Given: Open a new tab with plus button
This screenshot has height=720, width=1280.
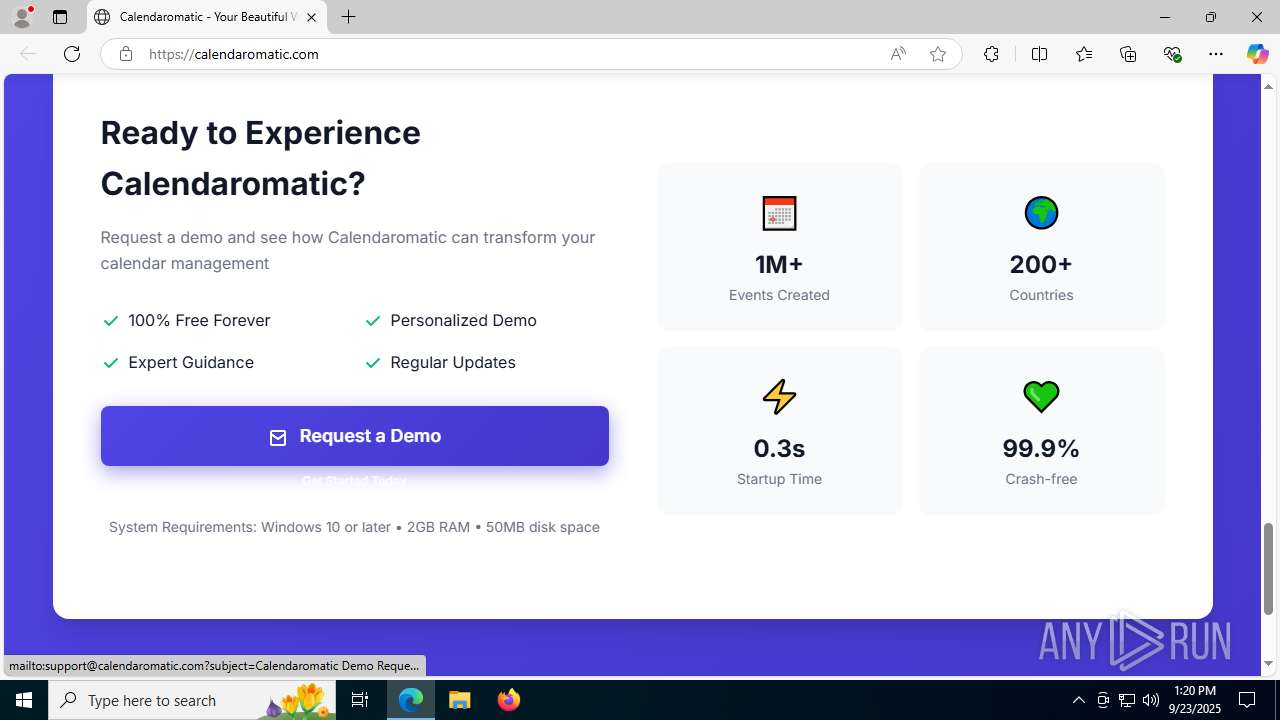Looking at the screenshot, I should click(x=348, y=17).
